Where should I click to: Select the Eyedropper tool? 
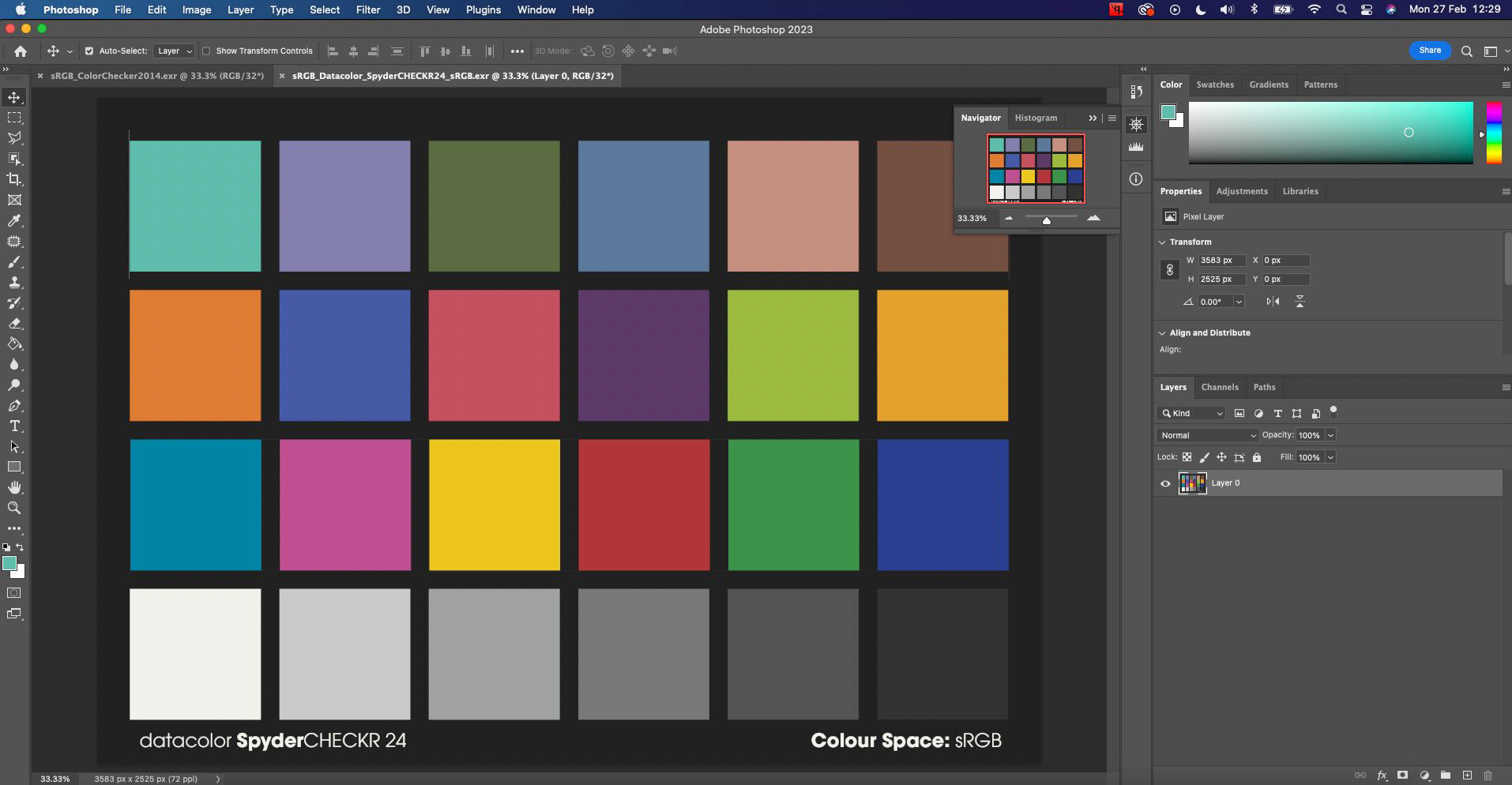[x=14, y=221]
